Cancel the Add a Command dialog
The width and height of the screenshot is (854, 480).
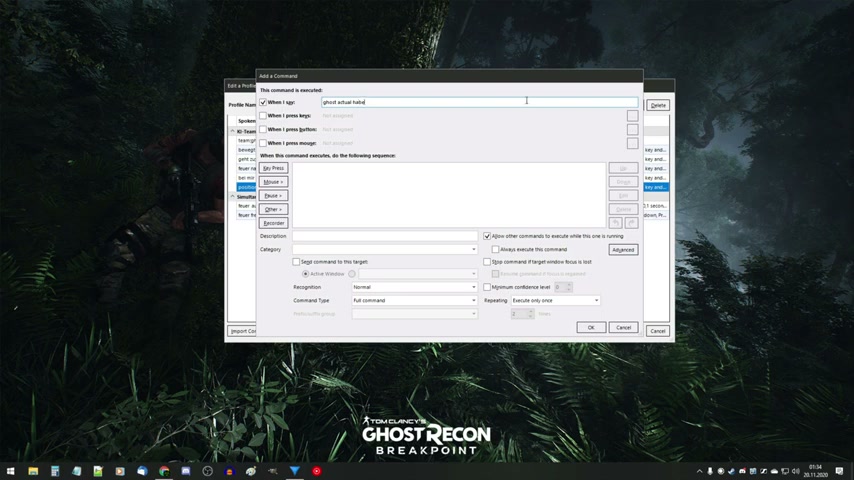(623, 327)
